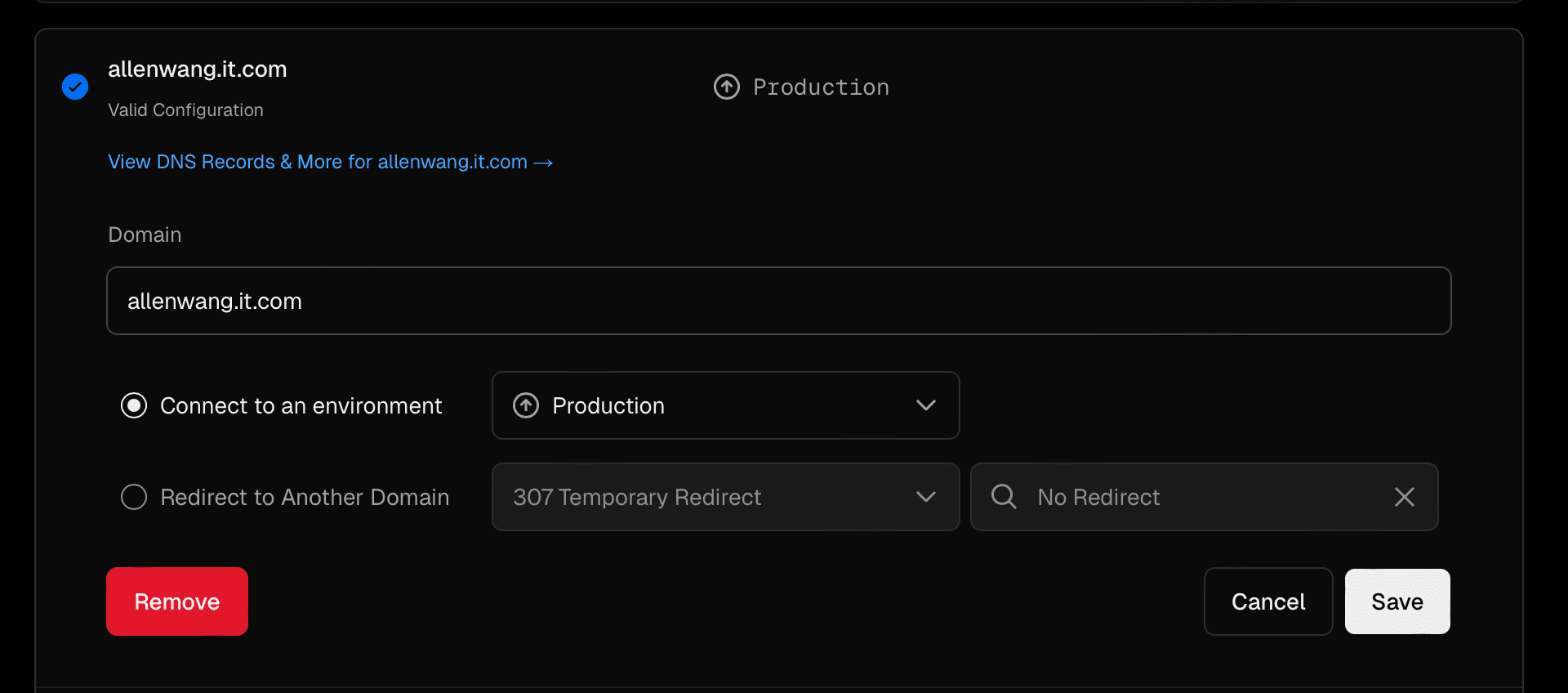Expand the chevron on the Production environment selector
The height and width of the screenshot is (693, 1568).
point(925,405)
